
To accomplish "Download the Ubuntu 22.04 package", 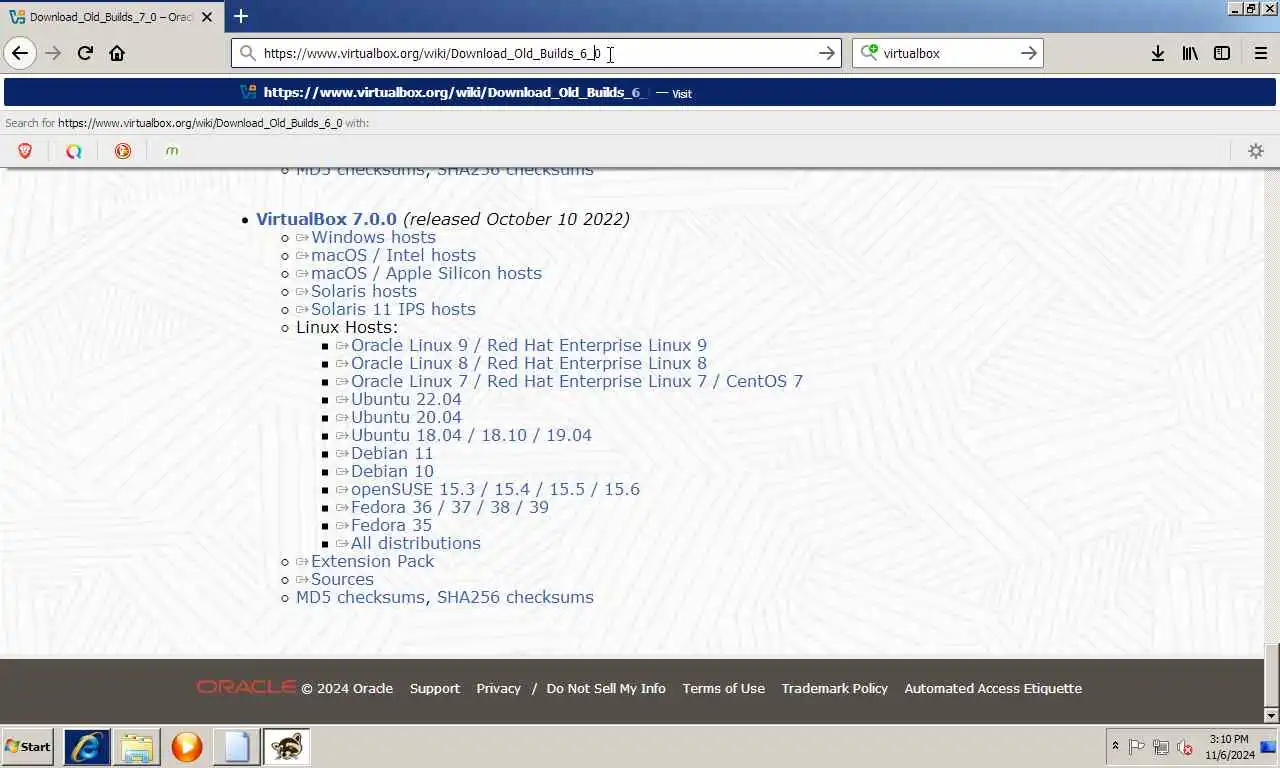I will click(406, 399).
